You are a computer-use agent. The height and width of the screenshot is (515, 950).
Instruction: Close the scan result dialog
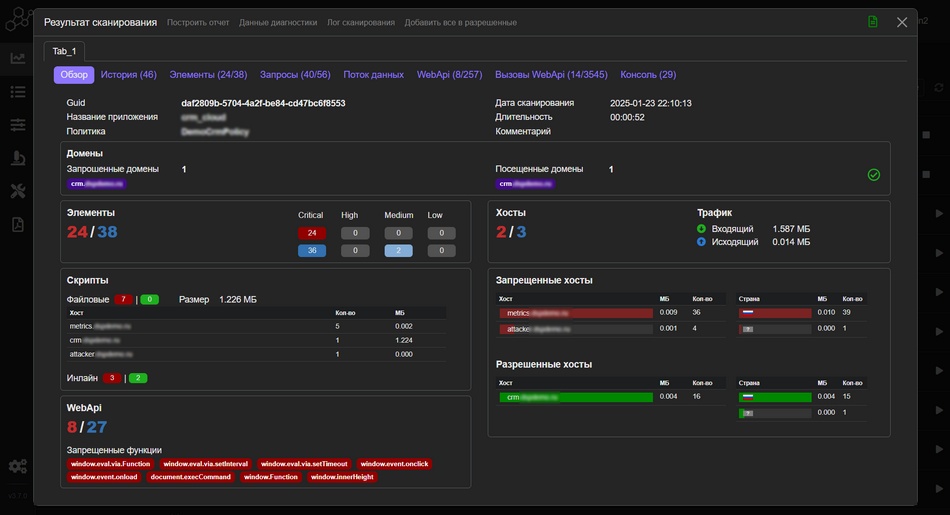tap(902, 22)
